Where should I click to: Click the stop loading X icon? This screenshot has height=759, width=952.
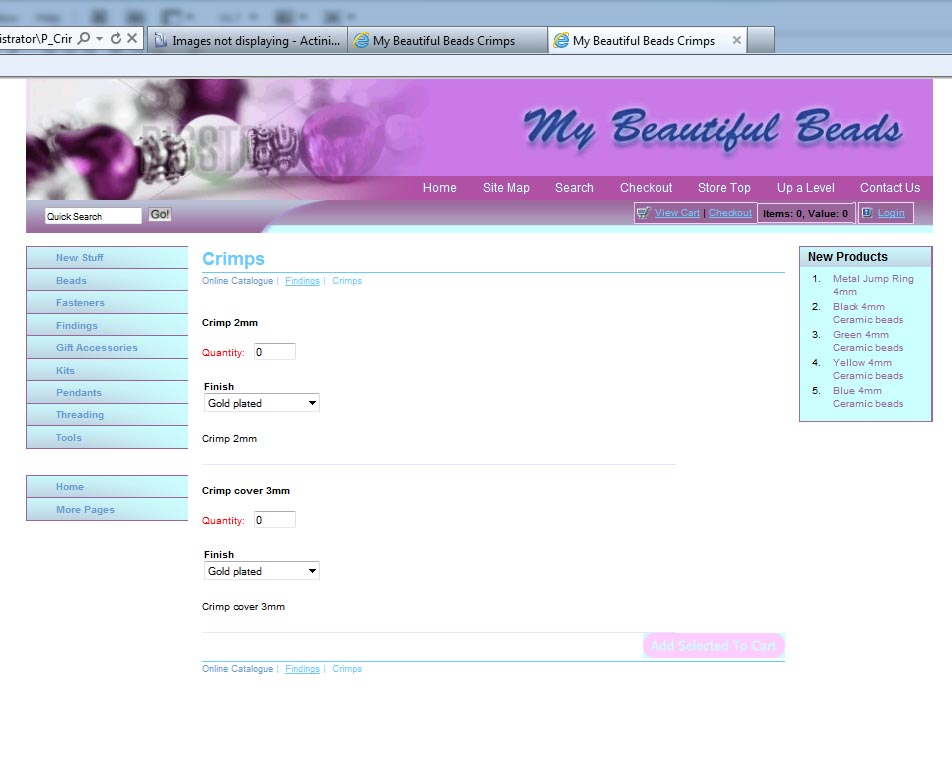coord(132,39)
